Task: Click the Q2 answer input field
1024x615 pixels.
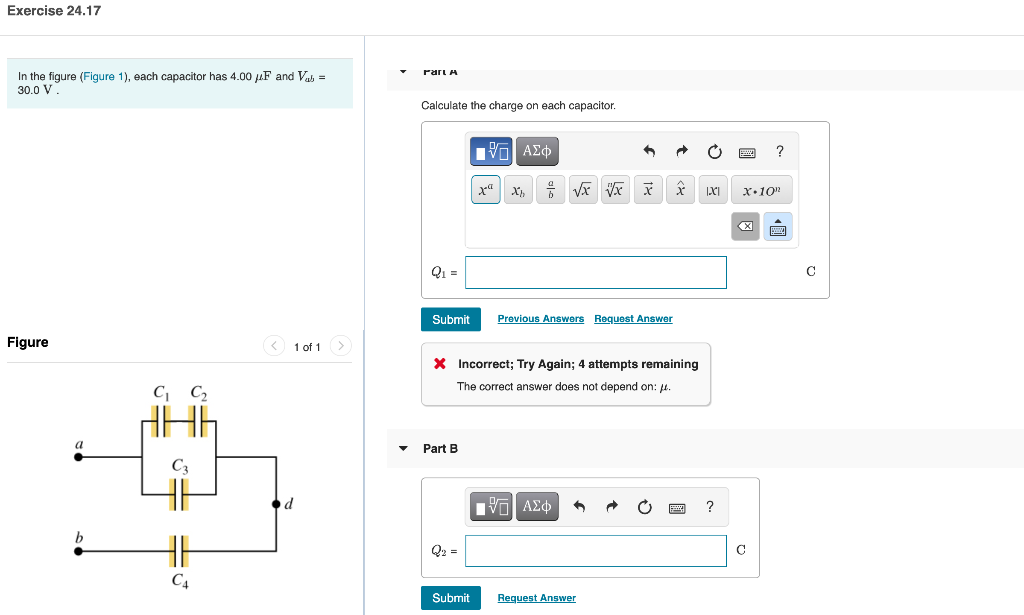Action: coord(596,551)
